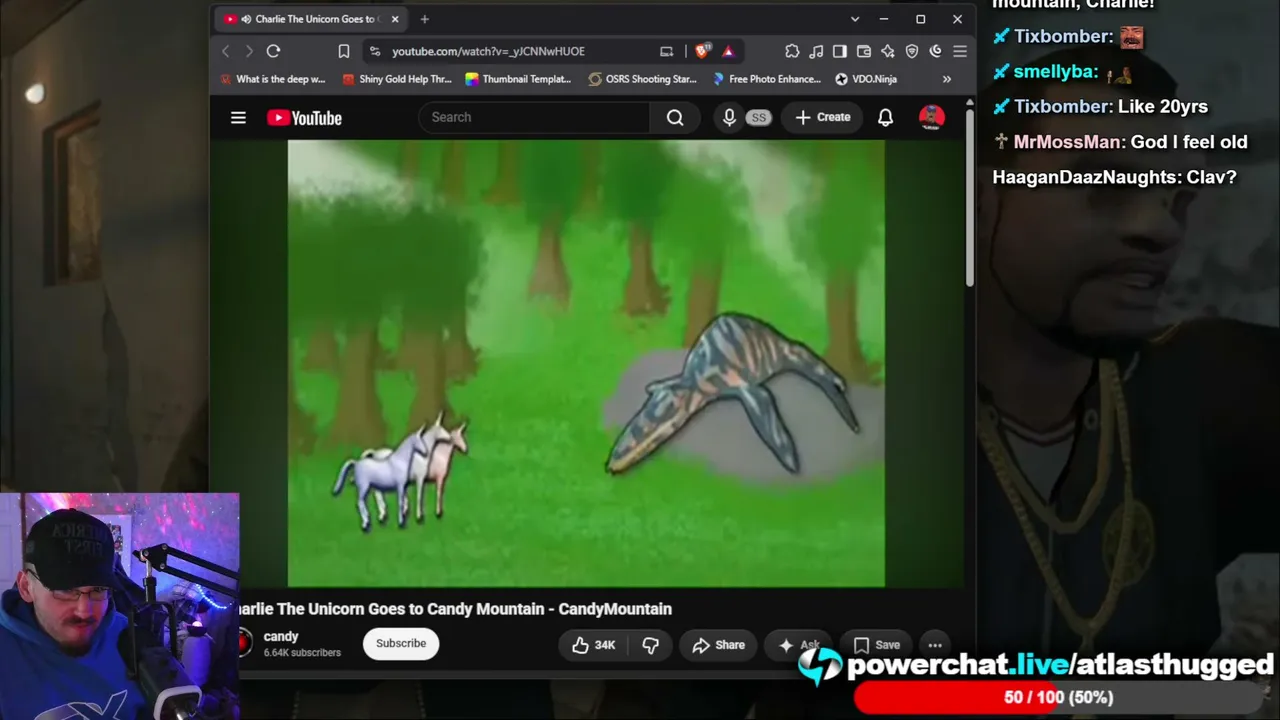Click the '50 / 100 (50%)' progress bar
Viewport: 1280px width, 720px height.
1058,698
